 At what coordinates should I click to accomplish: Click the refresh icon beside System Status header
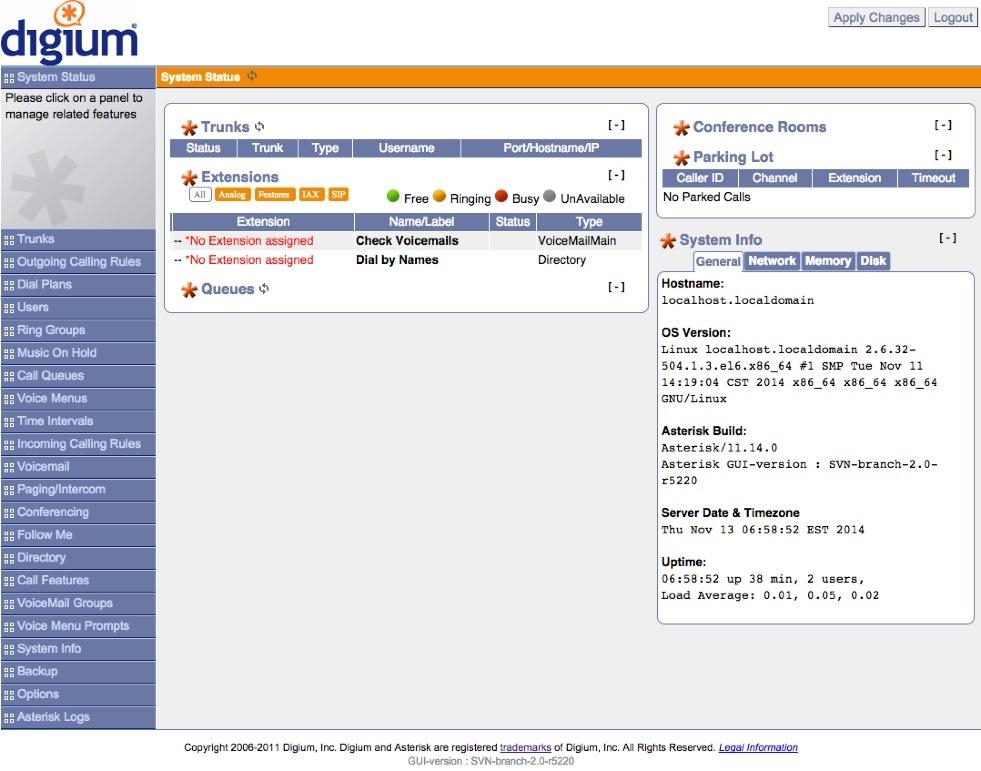tap(252, 76)
